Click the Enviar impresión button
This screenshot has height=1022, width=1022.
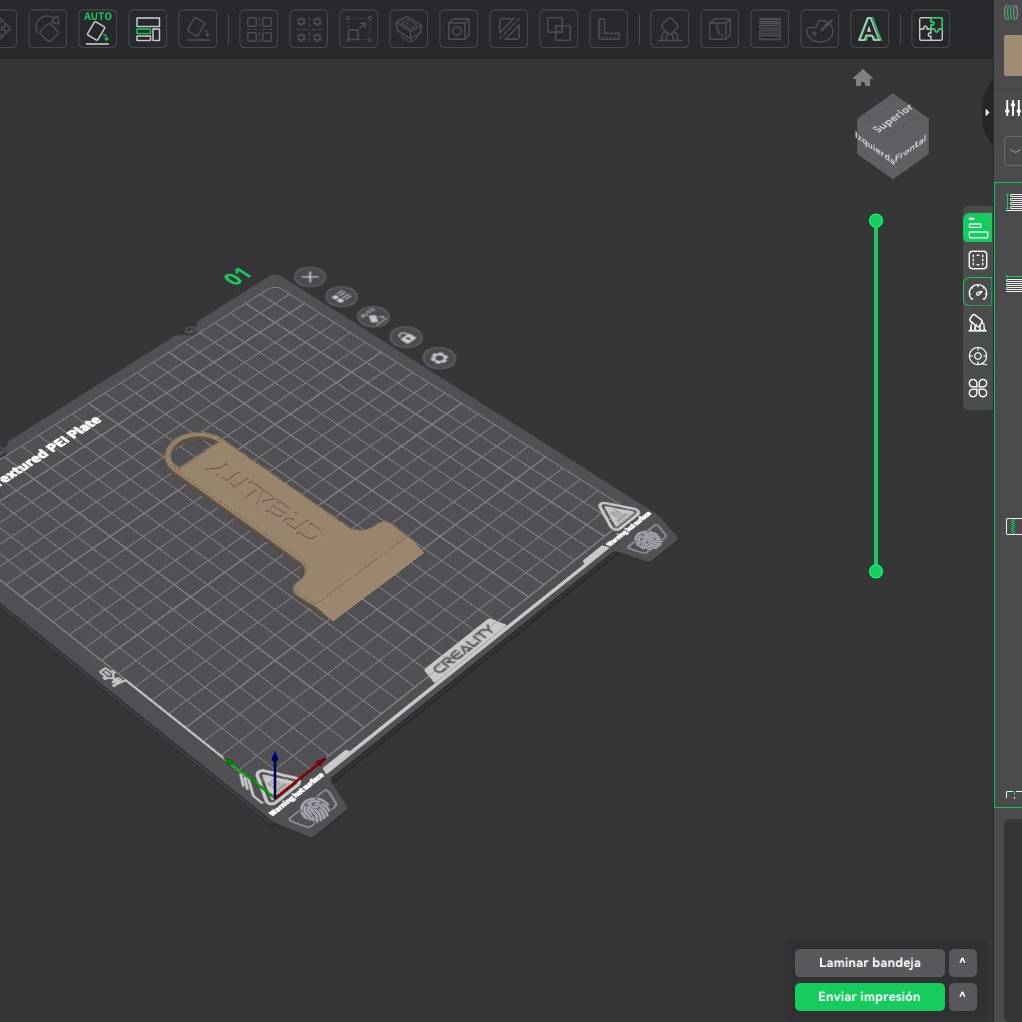point(869,996)
